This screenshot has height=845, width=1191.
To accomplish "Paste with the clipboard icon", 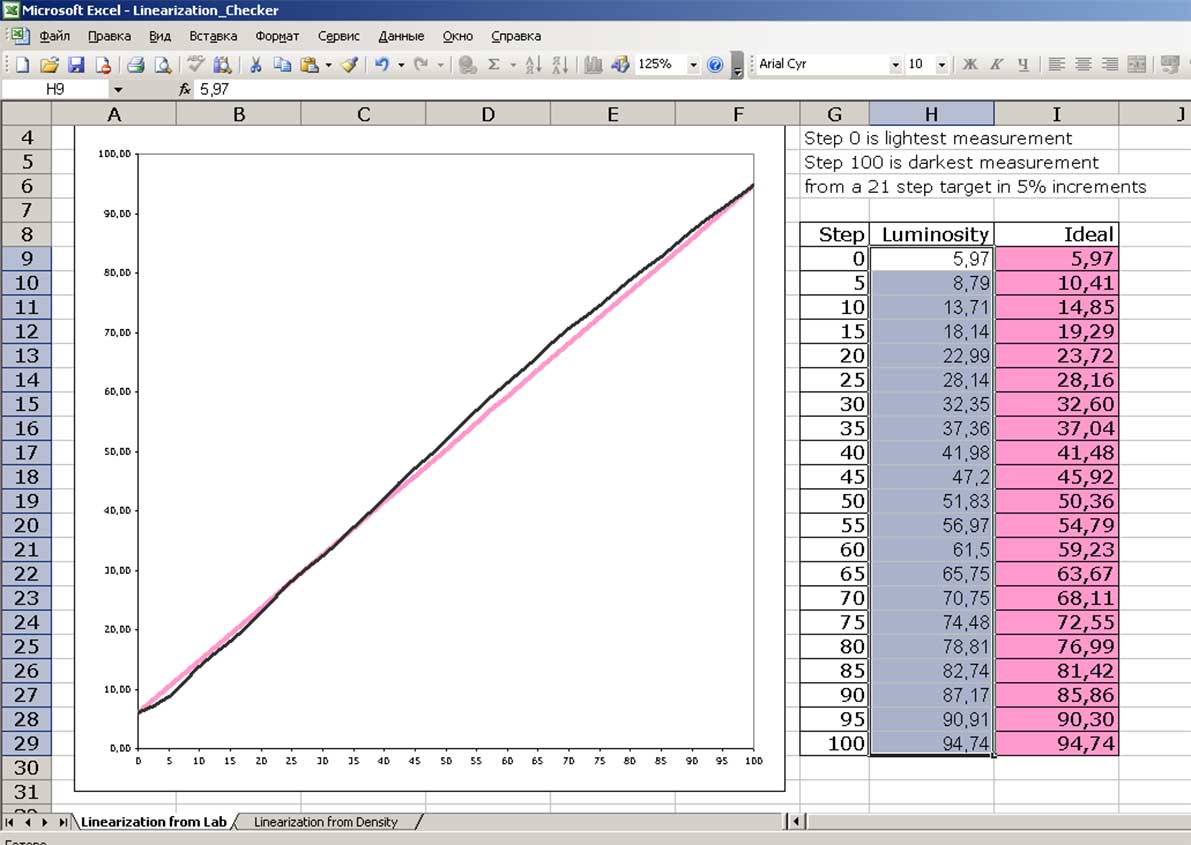I will coord(309,65).
